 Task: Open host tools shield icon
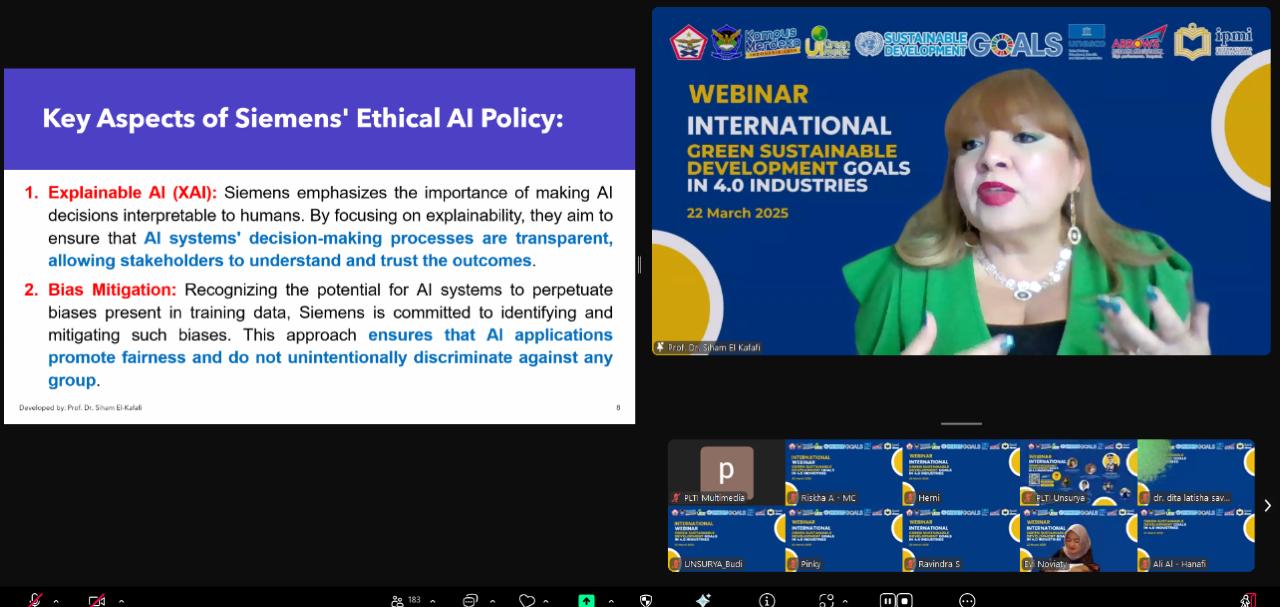[x=646, y=600]
